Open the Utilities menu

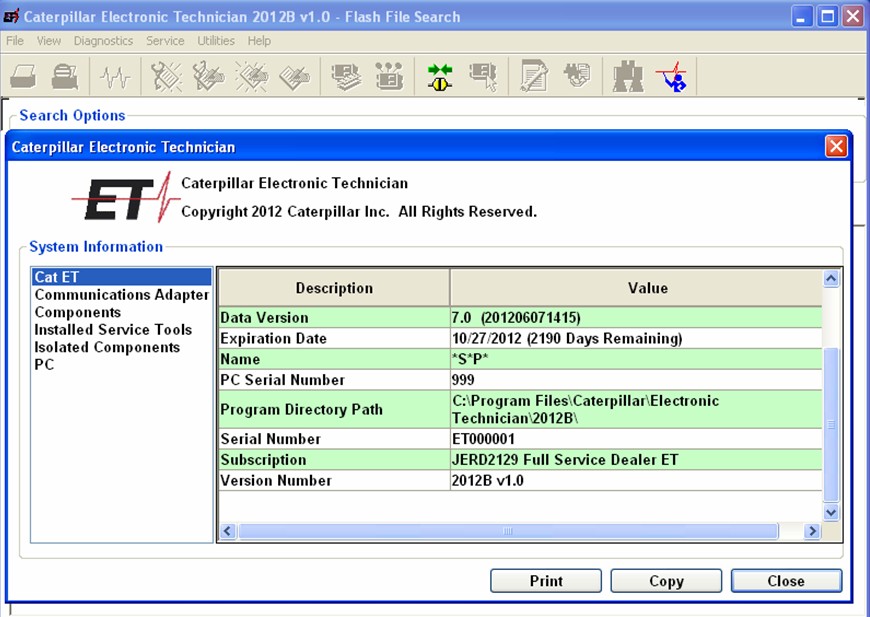click(x=216, y=41)
